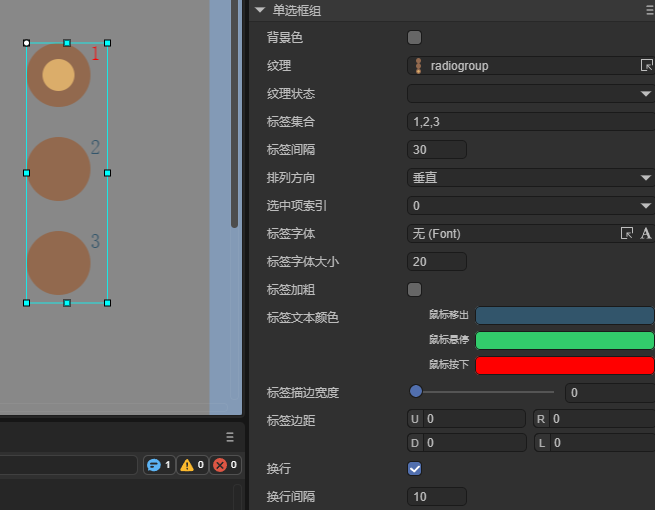Toggle the info log filter icon
This screenshot has width=655, height=510.
(159, 465)
